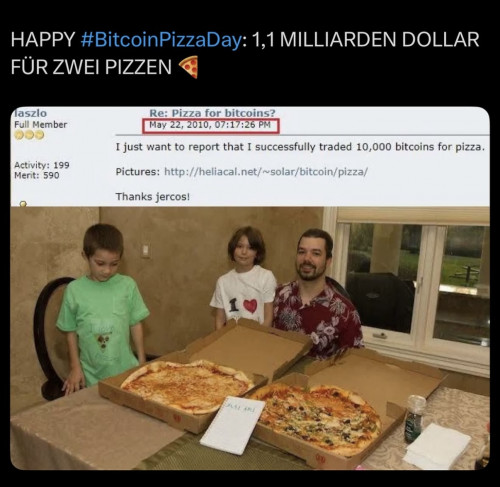Click the white notepad between pizza boxes
This screenshot has height=487, width=500.
233,425
